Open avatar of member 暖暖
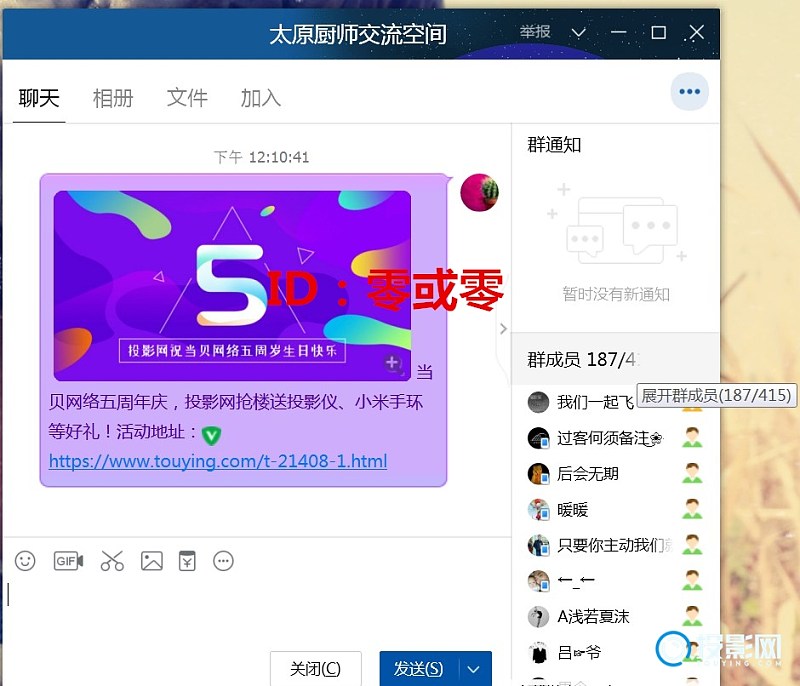800x686 pixels. [x=538, y=510]
